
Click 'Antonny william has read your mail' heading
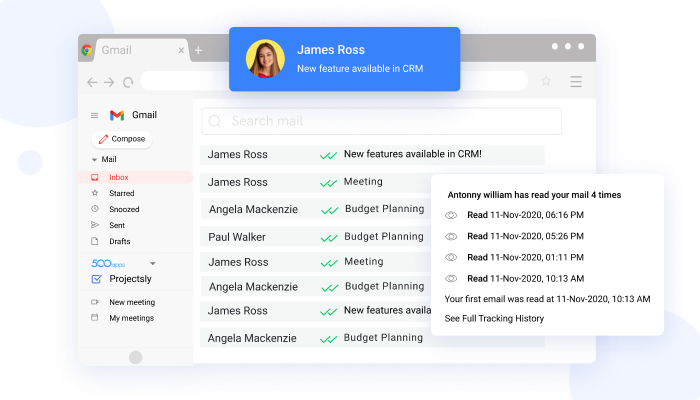(534, 195)
